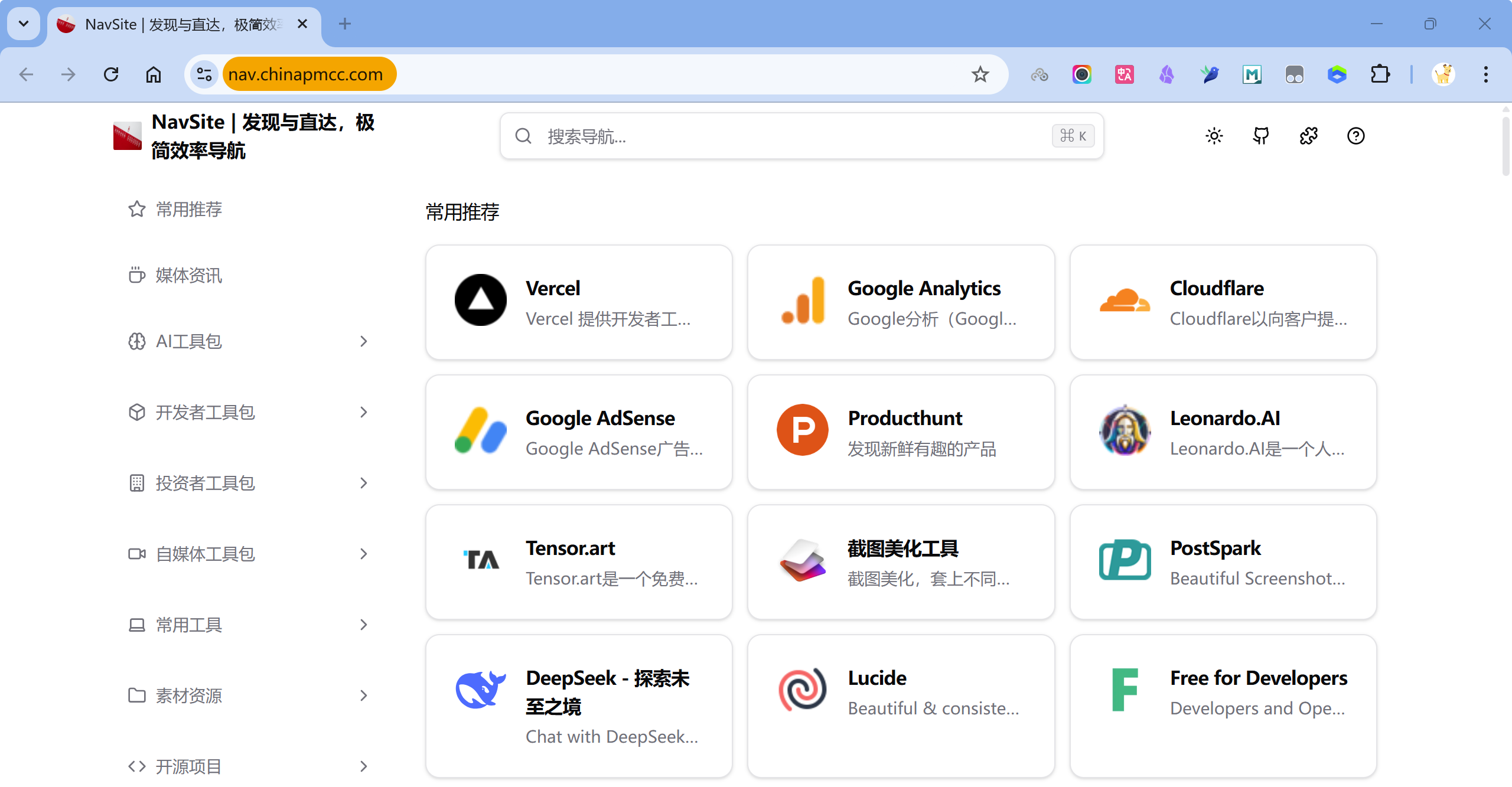The height and width of the screenshot is (787, 1512).
Task: Click the site info icon in address bar
Action: (204, 74)
